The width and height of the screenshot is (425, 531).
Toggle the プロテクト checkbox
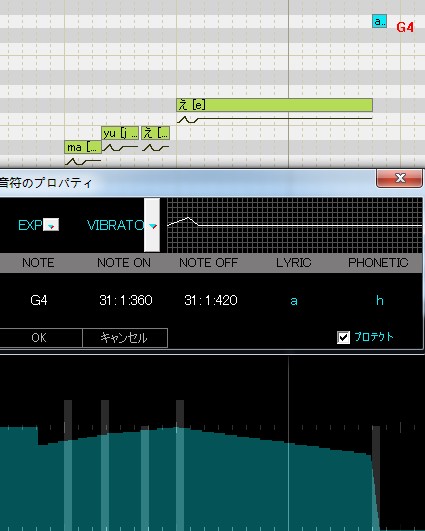click(x=343, y=337)
